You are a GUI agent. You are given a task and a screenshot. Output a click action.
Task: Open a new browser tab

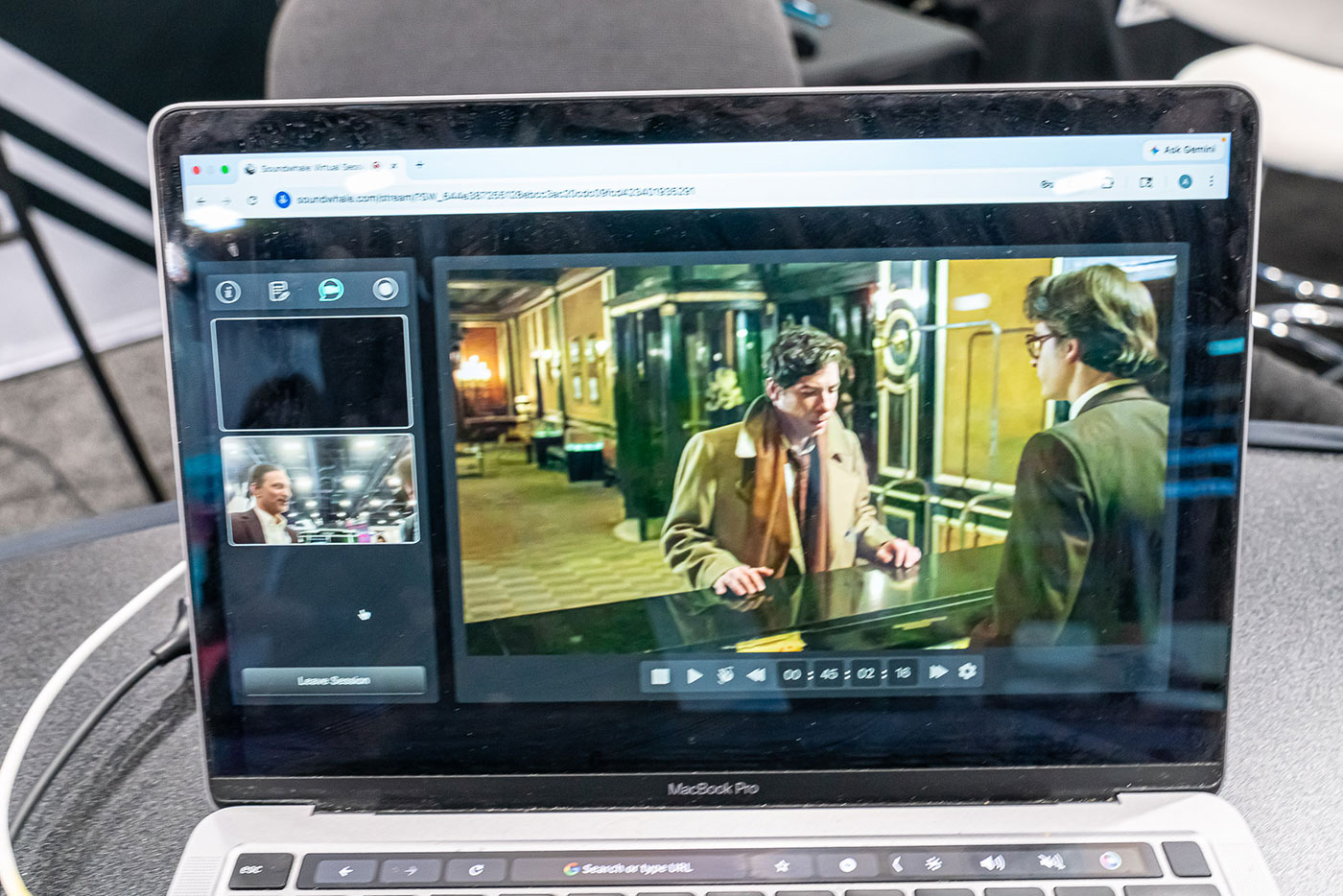tap(419, 166)
